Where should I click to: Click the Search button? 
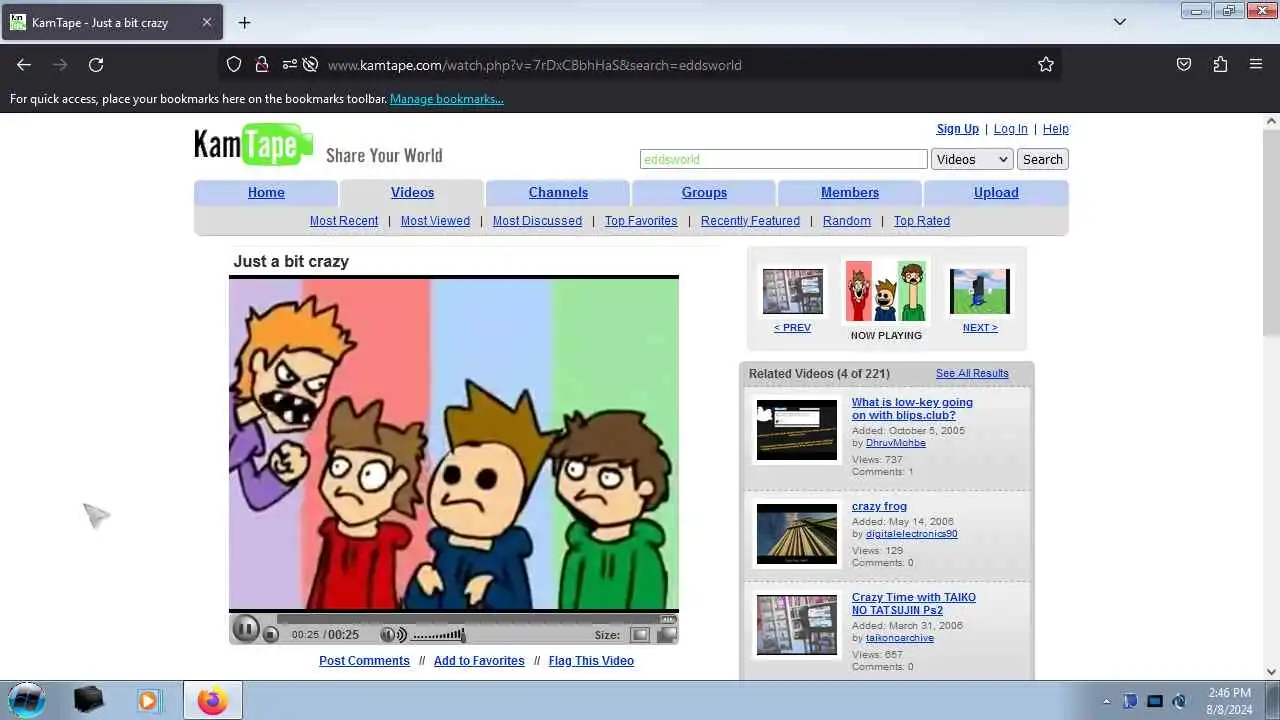click(x=1042, y=159)
